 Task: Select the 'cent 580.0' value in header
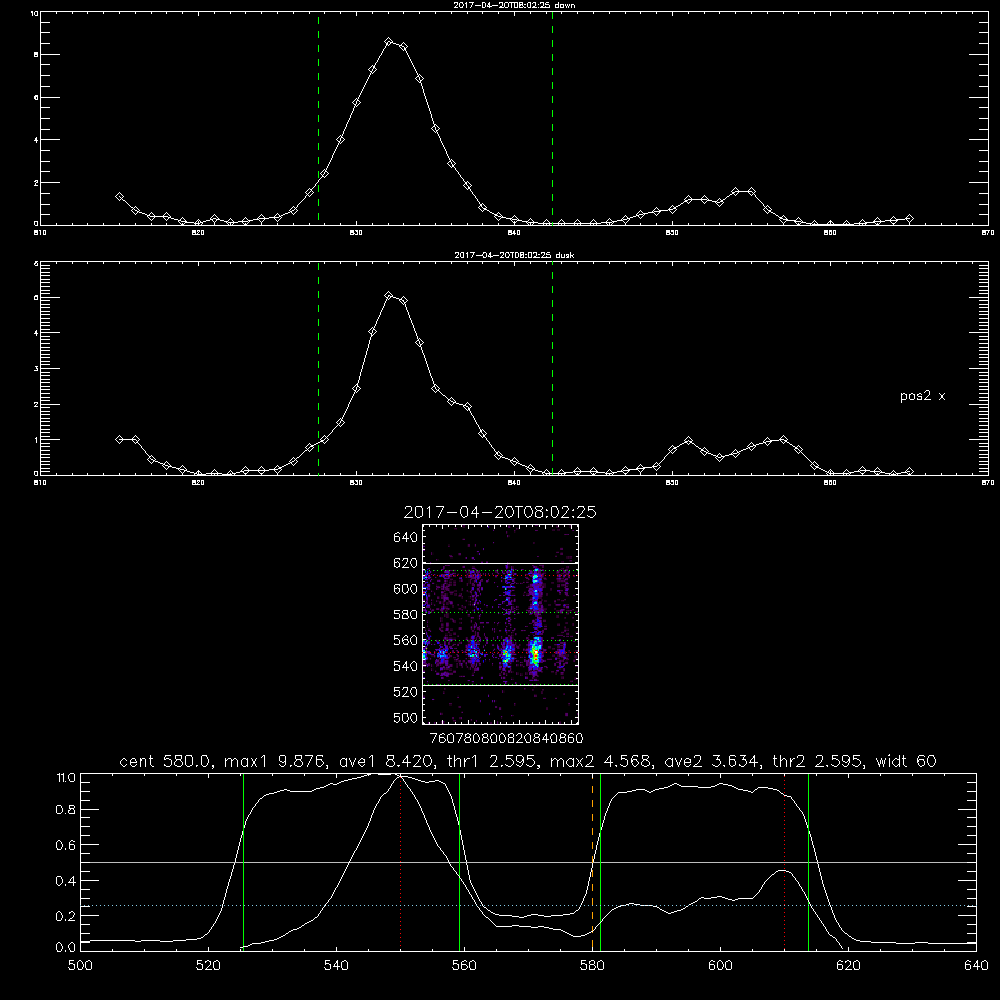pyautogui.click(x=167, y=761)
